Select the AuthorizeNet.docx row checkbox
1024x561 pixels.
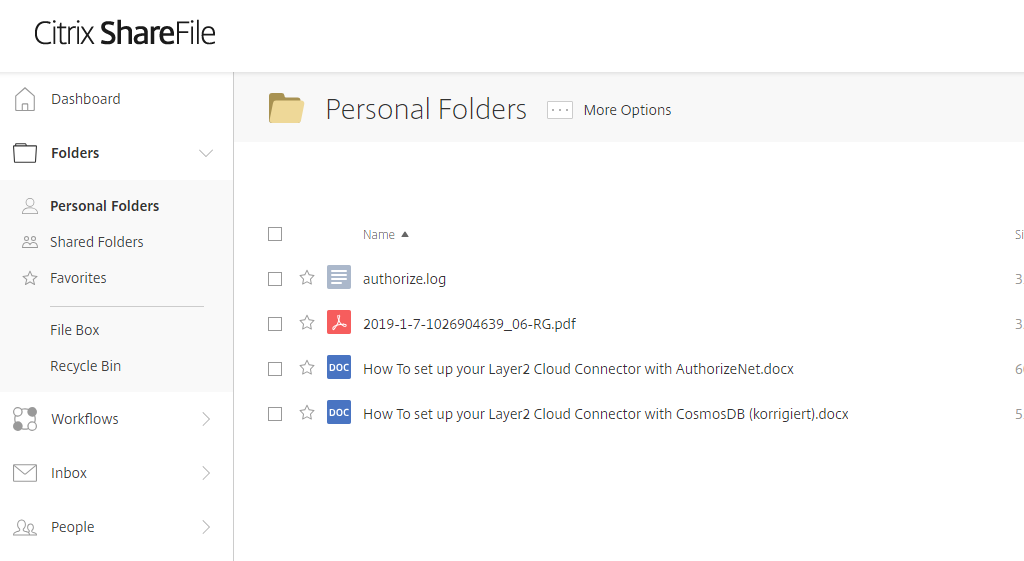275,369
